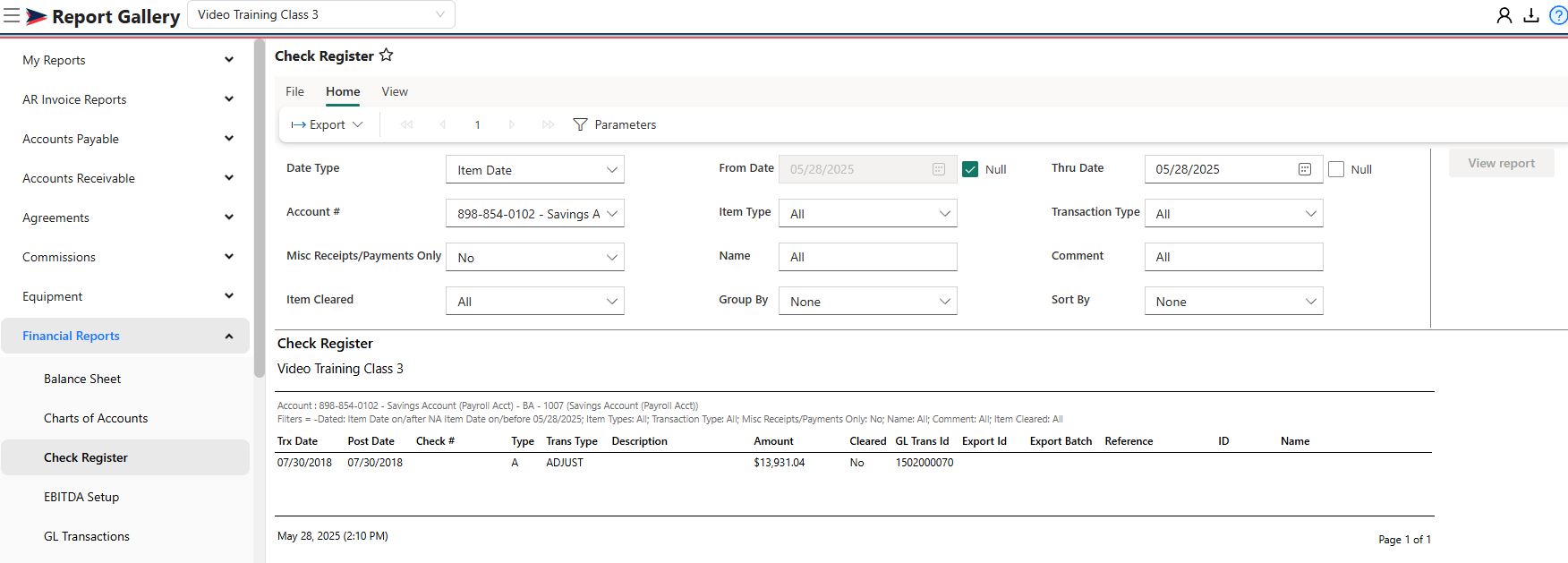The height and width of the screenshot is (563, 1568).
Task: Click the sidebar vertical scrollbar
Action: click(260, 209)
